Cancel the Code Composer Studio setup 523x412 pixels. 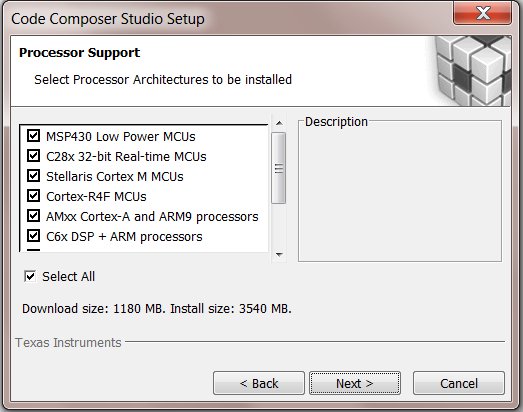click(x=459, y=383)
